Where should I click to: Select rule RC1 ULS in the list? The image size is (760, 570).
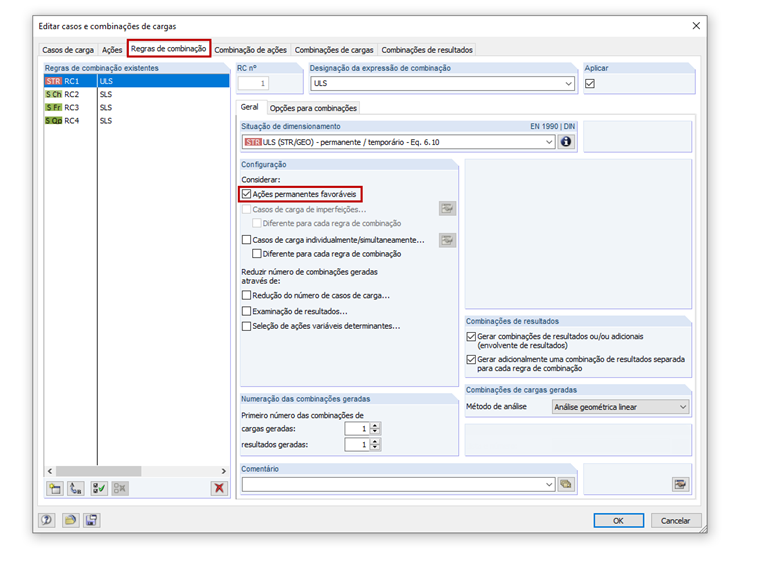coord(137,81)
